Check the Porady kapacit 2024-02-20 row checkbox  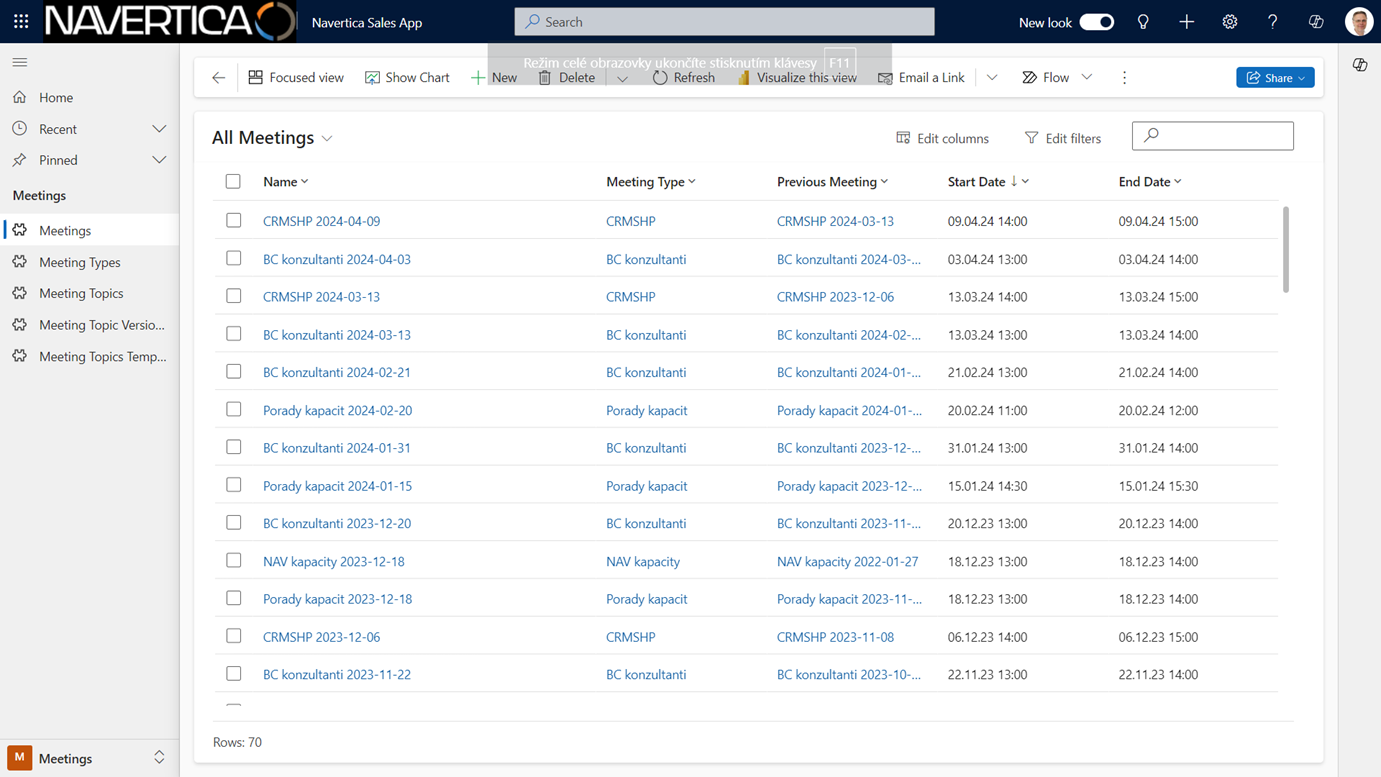tap(233, 409)
